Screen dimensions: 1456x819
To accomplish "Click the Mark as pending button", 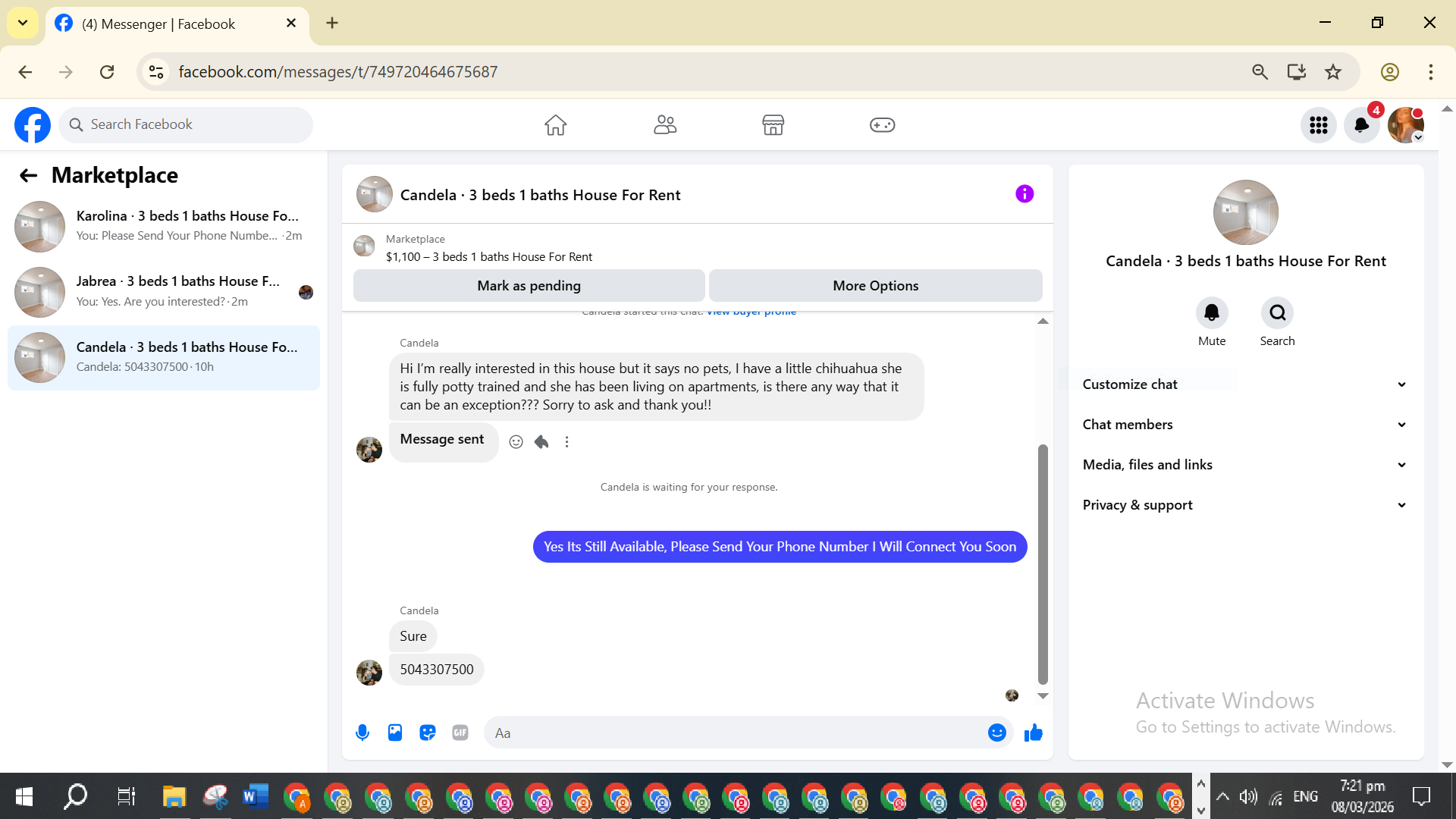I will [x=529, y=286].
